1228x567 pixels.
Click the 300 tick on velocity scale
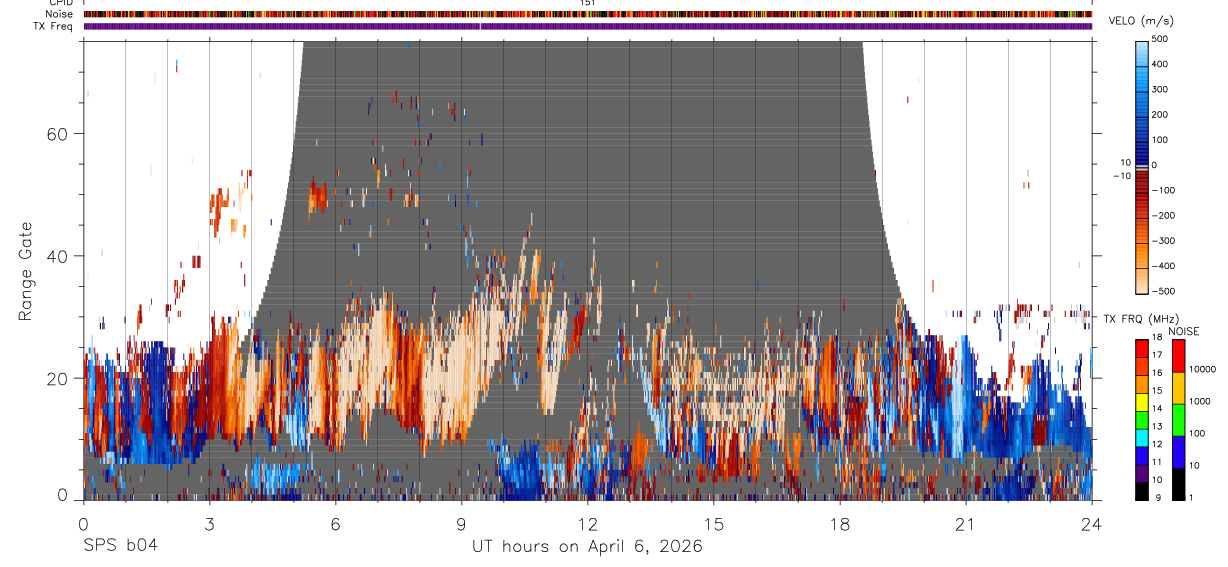point(1161,89)
